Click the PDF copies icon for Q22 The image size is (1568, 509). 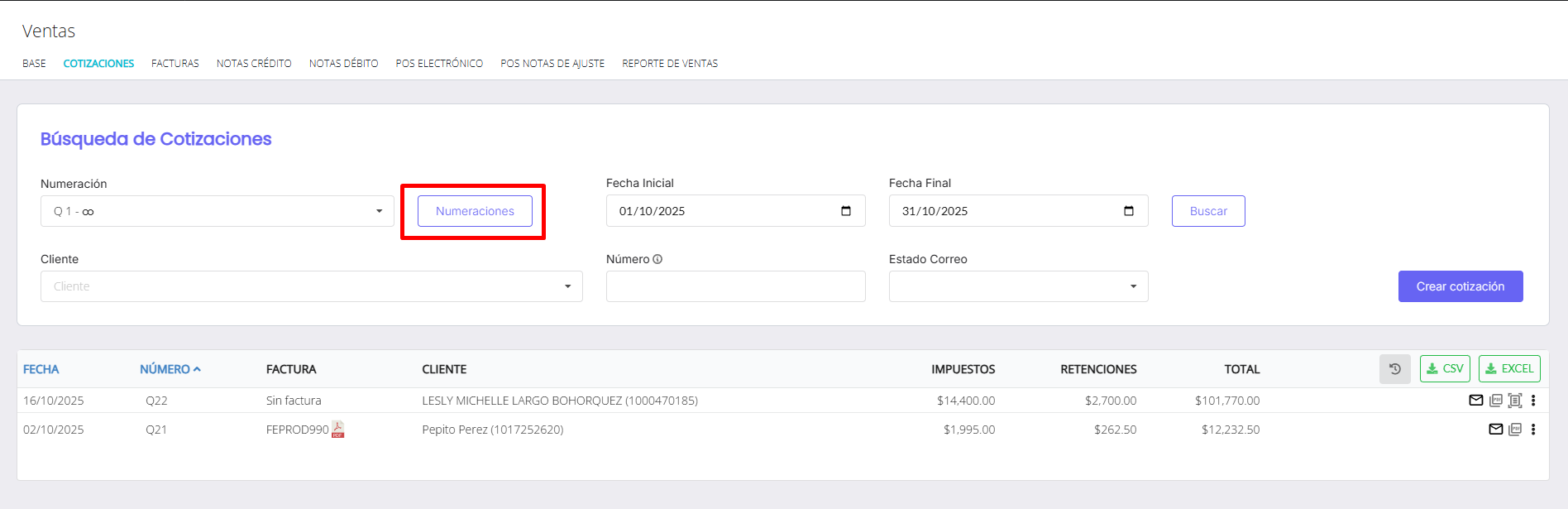tap(1495, 401)
